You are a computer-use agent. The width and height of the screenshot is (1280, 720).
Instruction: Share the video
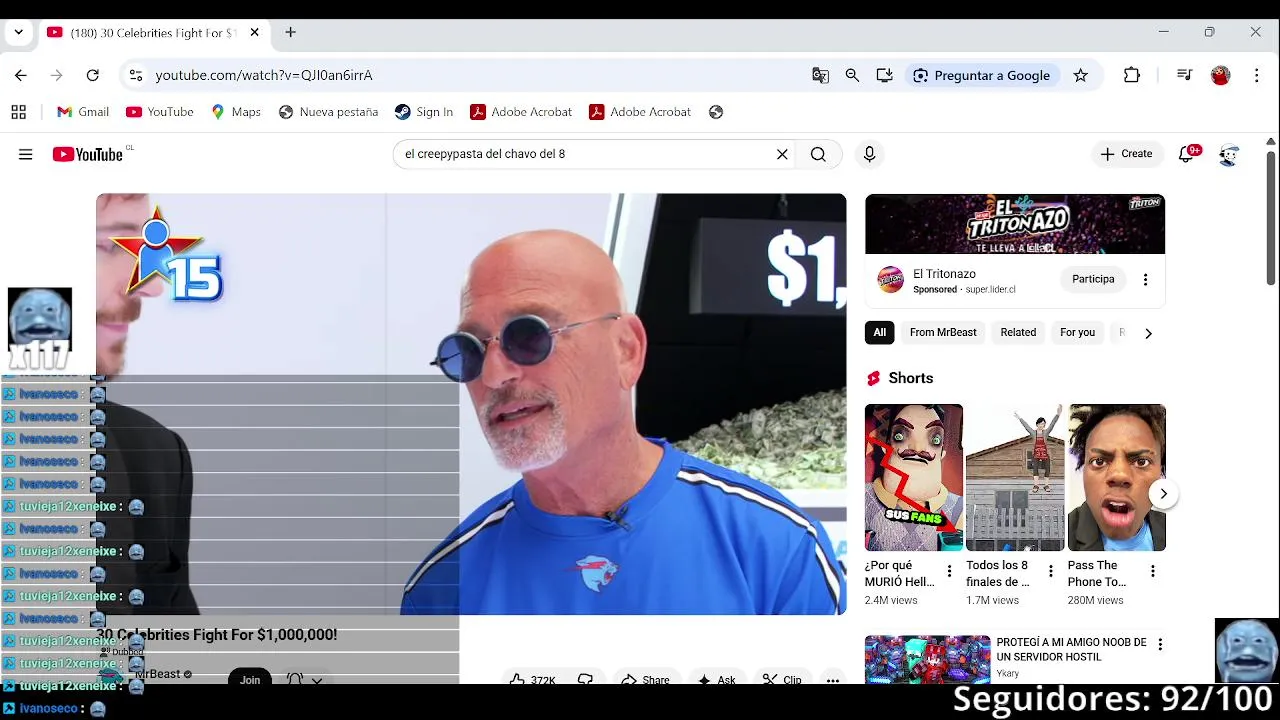click(645, 680)
